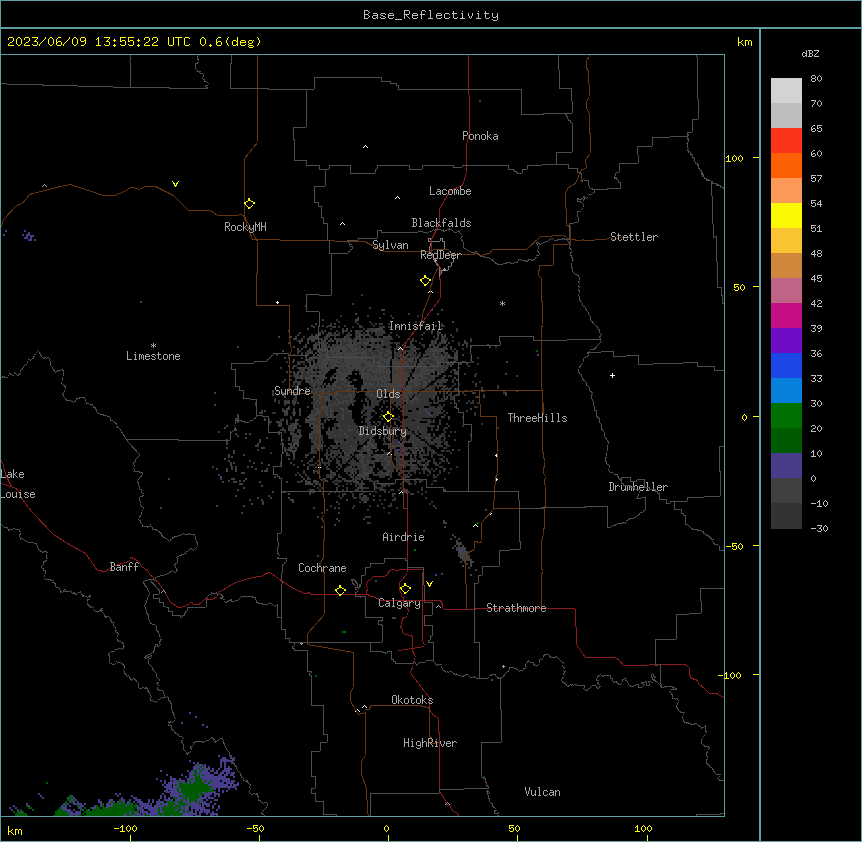Click the yellow v marker northwest of RockyMH
The image size is (862, 842).
click(175, 184)
